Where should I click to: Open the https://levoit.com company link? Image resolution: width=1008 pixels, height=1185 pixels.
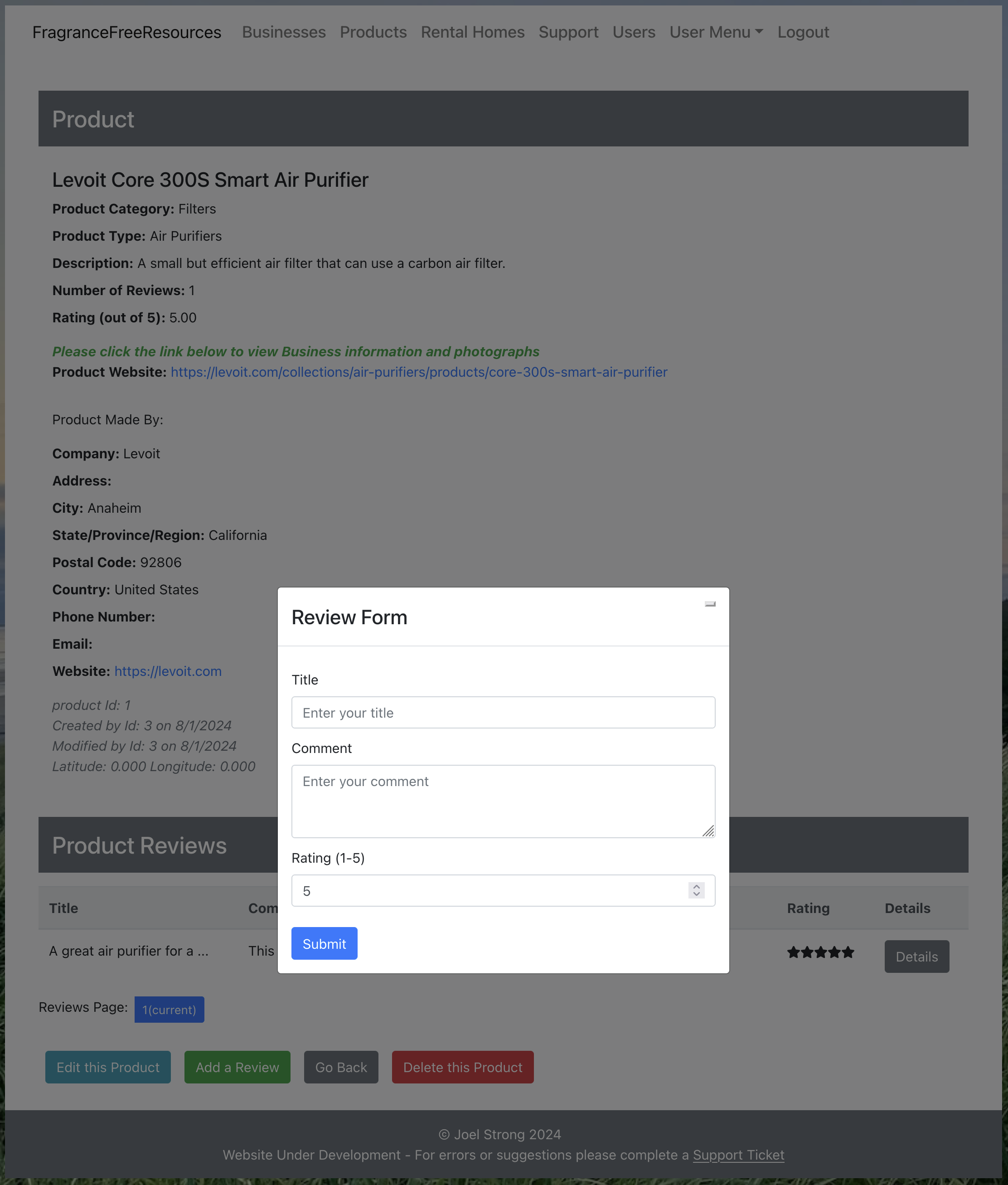168,671
